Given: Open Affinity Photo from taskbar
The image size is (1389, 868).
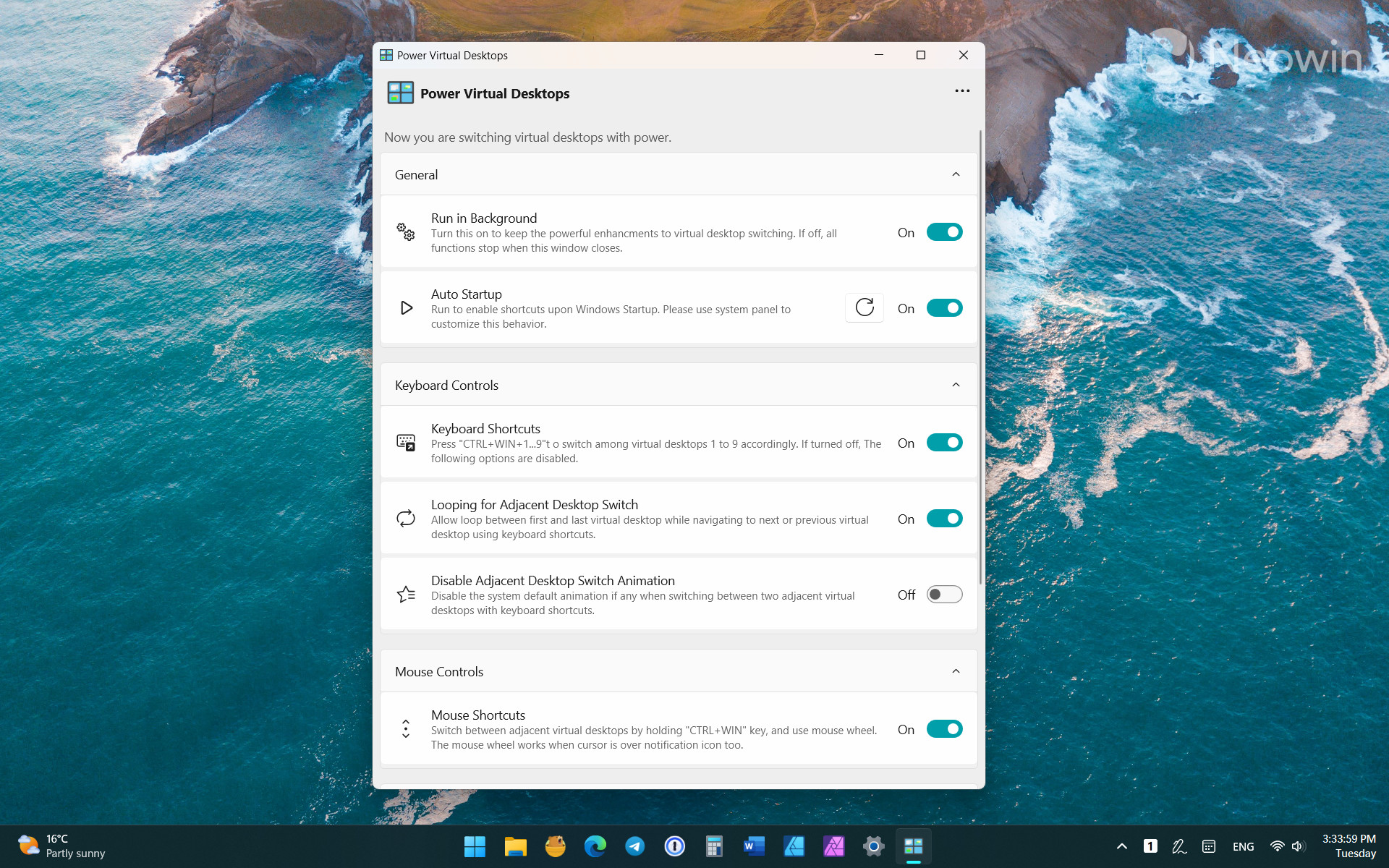Looking at the screenshot, I should pyautogui.click(x=833, y=846).
